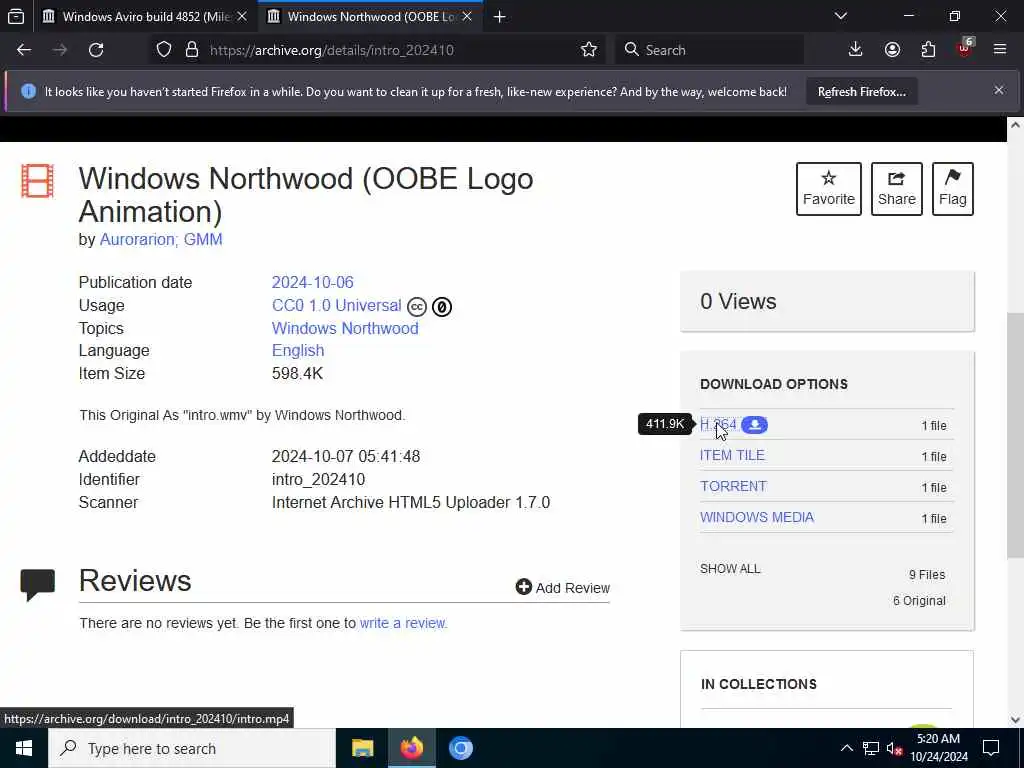1024x768 pixels.
Task: Expand SHOW ALL download files
Action: click(x=730, y=569)
